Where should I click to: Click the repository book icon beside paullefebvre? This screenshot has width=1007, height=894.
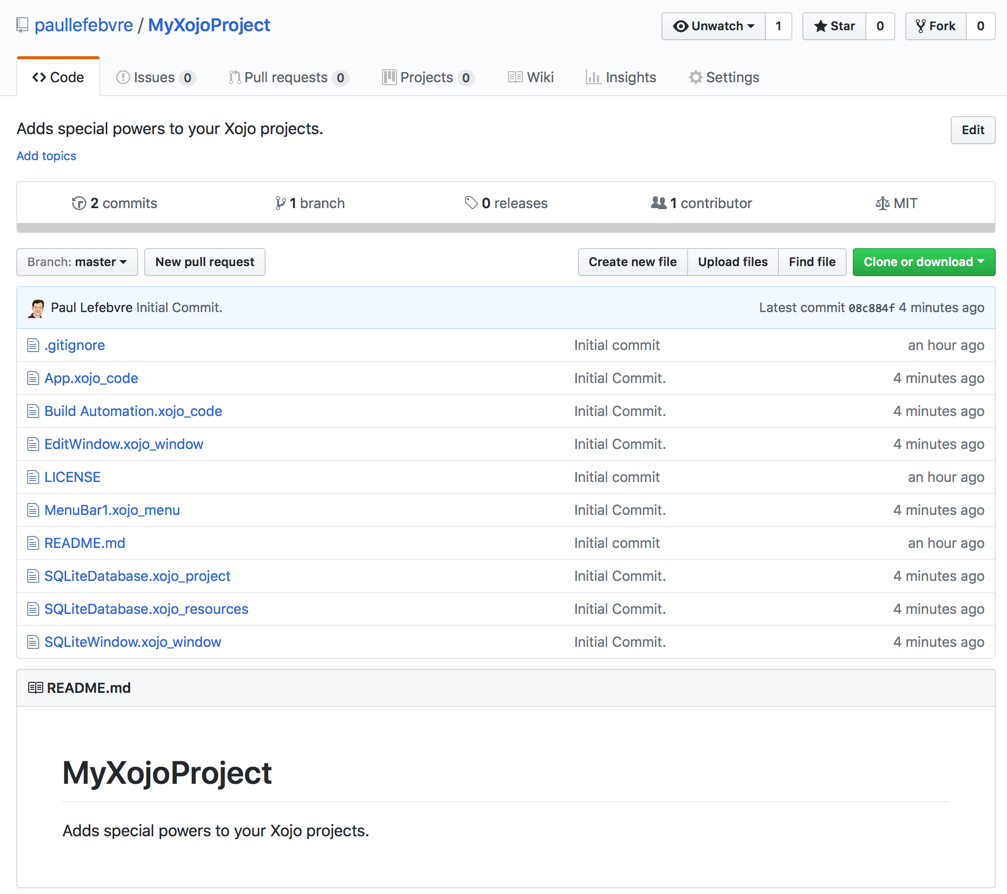click(x=21, y=25)
